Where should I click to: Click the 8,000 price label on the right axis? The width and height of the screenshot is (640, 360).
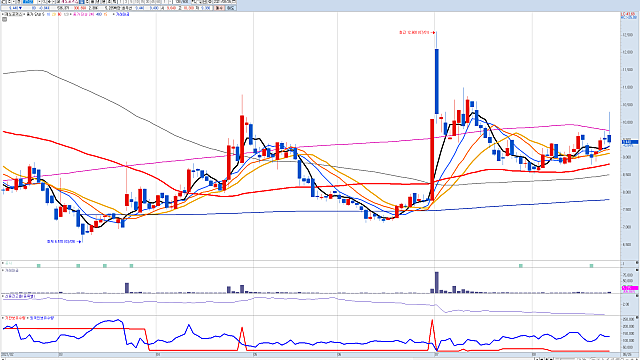[627, 192]
